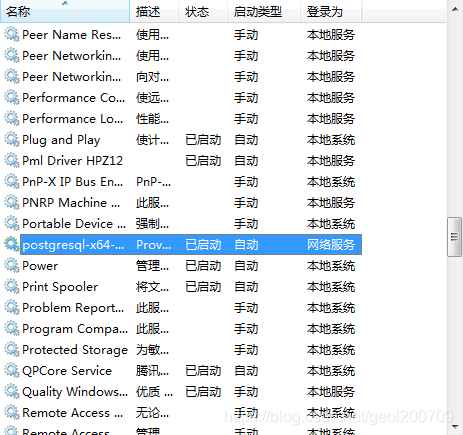Screen dimensions: 463x435
Task: Select Print Spooler service
Action: tap(60, 287)
